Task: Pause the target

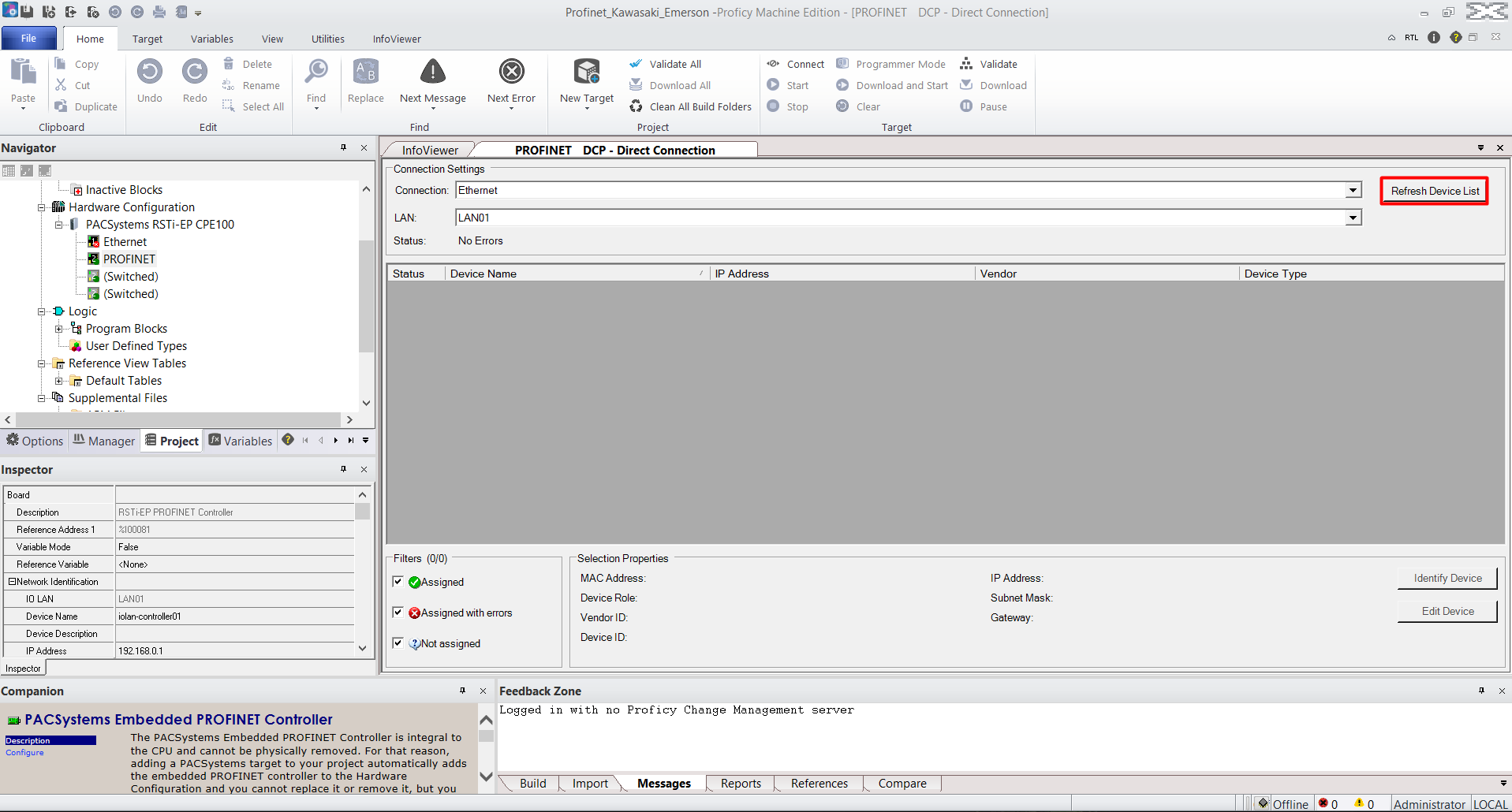Action: [984, 106]
